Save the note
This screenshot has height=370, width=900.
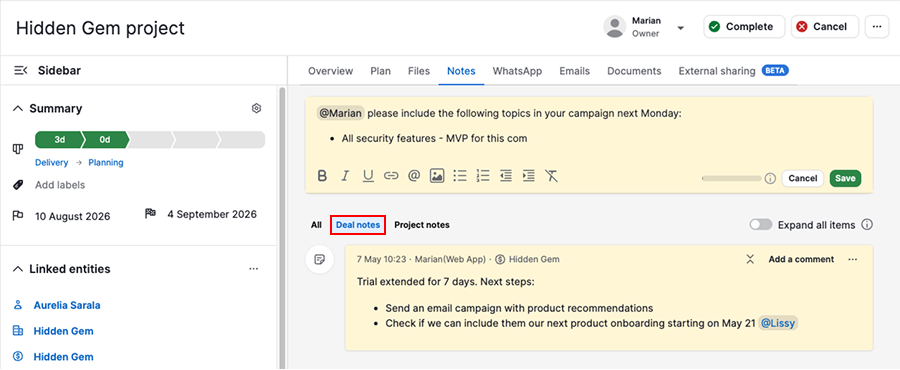click(x=845, y=178)
